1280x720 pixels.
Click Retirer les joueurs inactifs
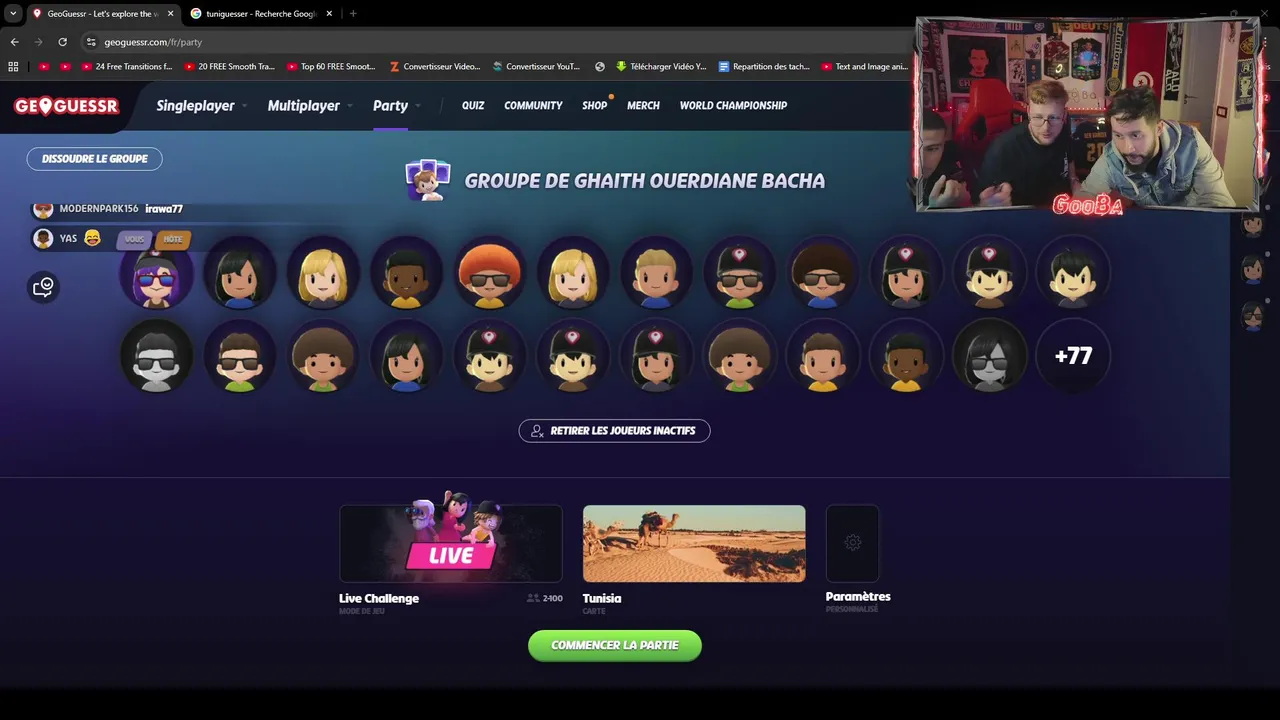click(614, 431)
